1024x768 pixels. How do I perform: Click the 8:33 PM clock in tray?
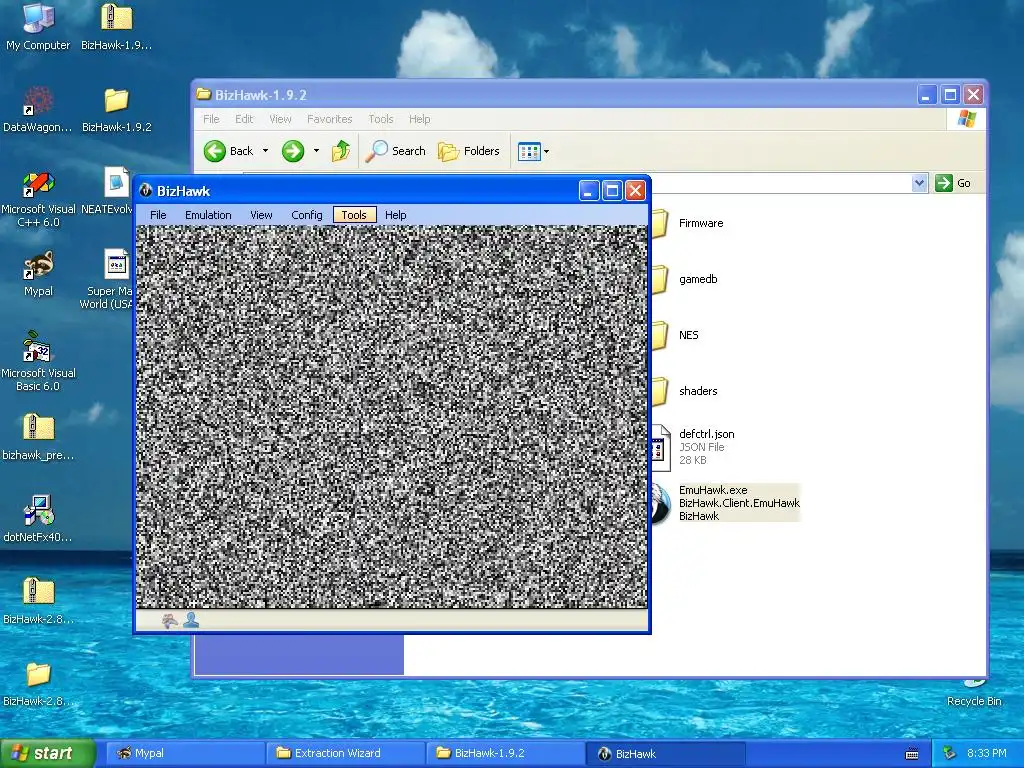(x=986, y=753)
